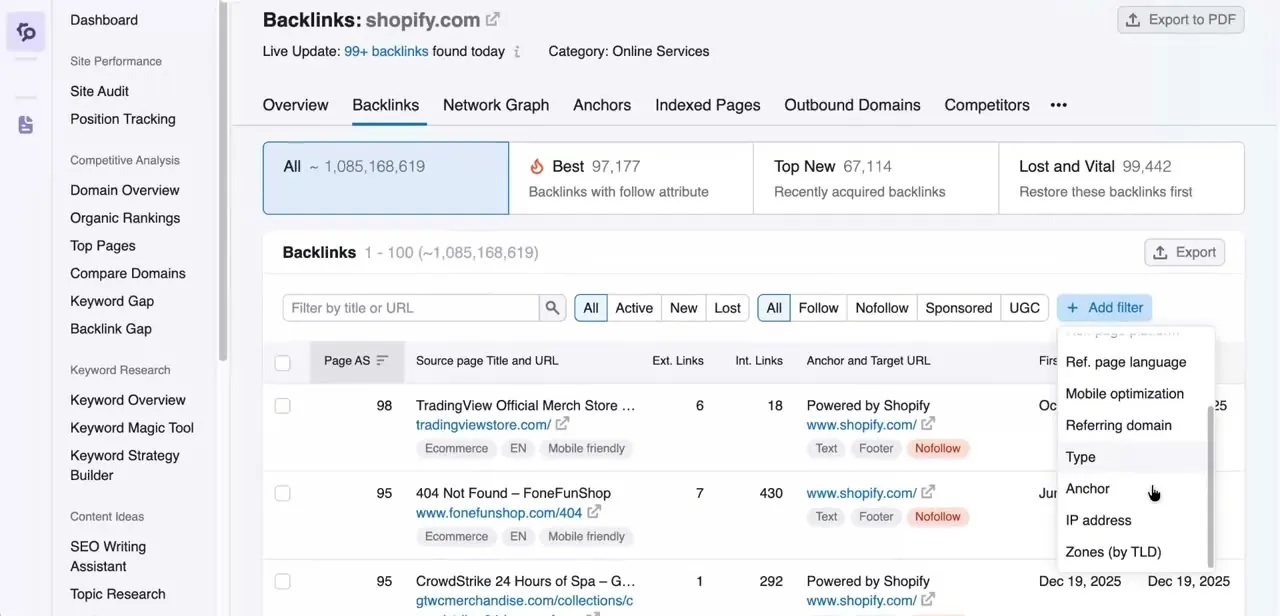Select the Follow link attribute toggle
Screen dimensions: 1280x616
tap(818, 308)
